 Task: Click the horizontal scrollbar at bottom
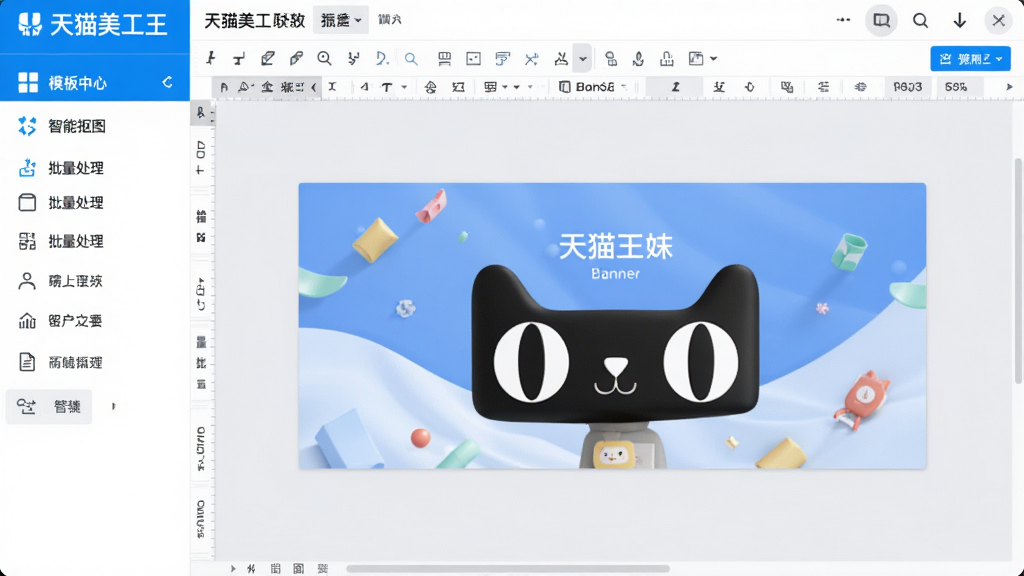coord(507,569)
